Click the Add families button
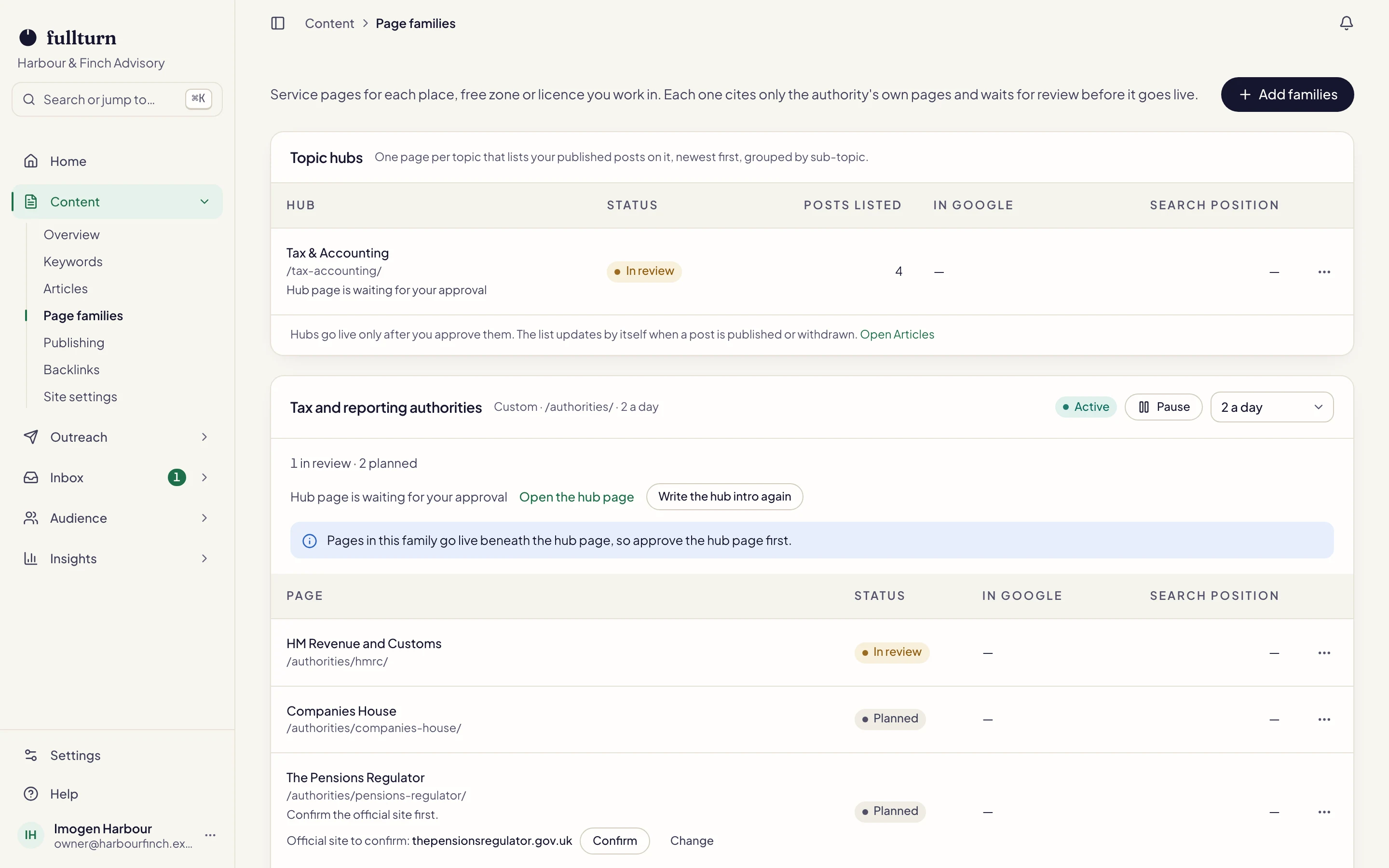Screen dimensions: 1389x868 1287,95
